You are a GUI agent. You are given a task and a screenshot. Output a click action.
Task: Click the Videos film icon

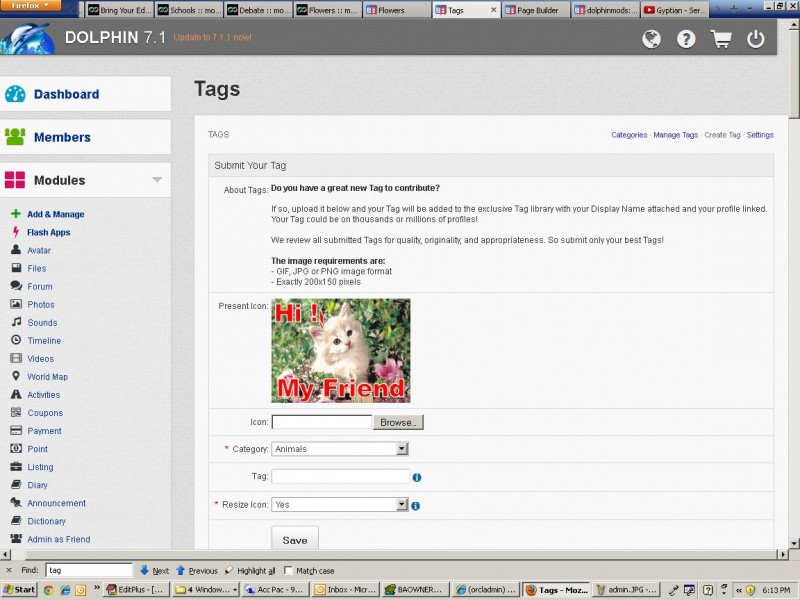[x=16, y=358]
